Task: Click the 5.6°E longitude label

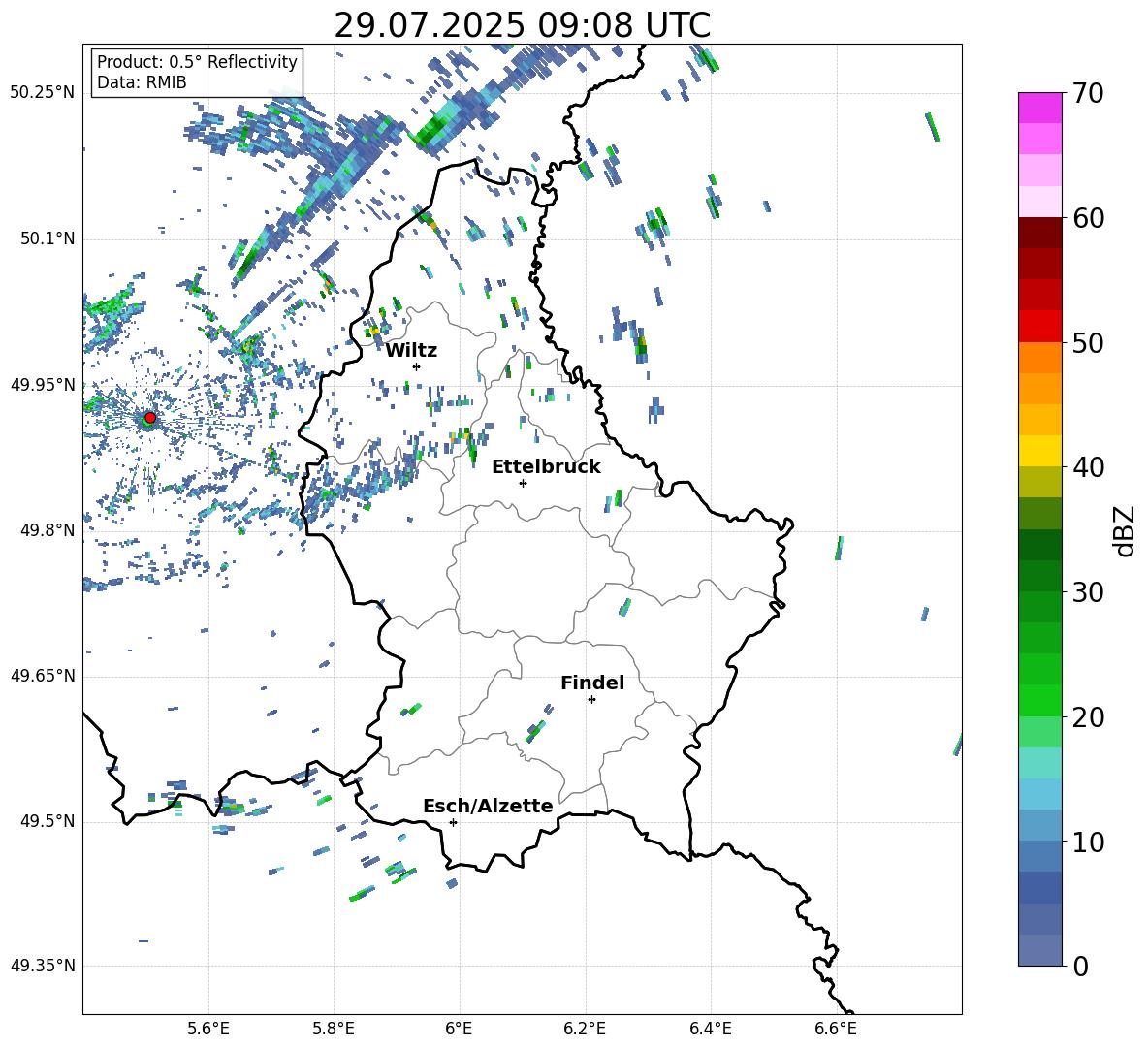Action: point(208,1029)
